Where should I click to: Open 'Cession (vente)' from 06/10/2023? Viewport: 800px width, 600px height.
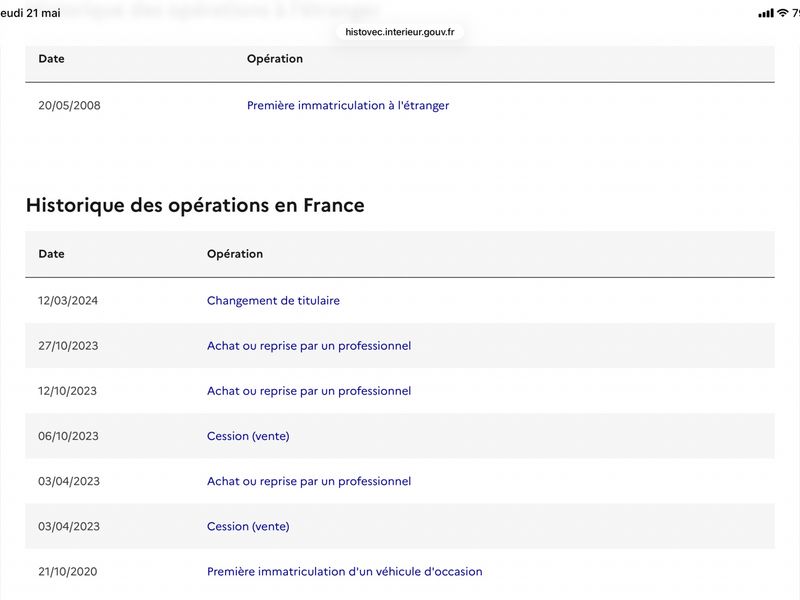(x=248, y=436)
